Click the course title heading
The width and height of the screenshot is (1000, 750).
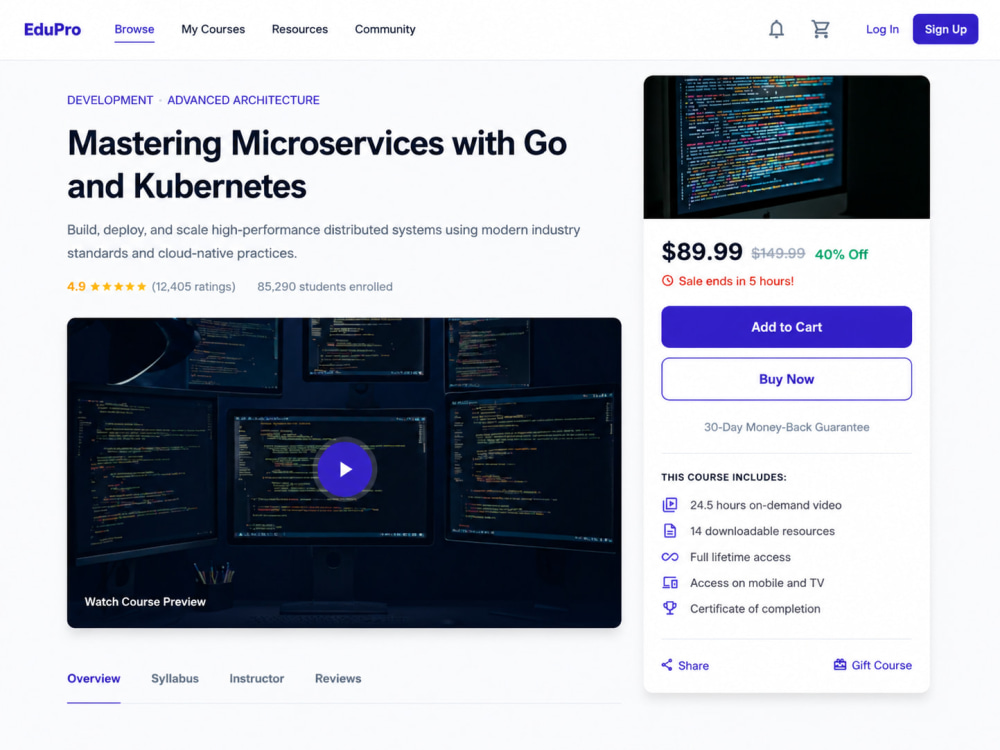(317, 165)
